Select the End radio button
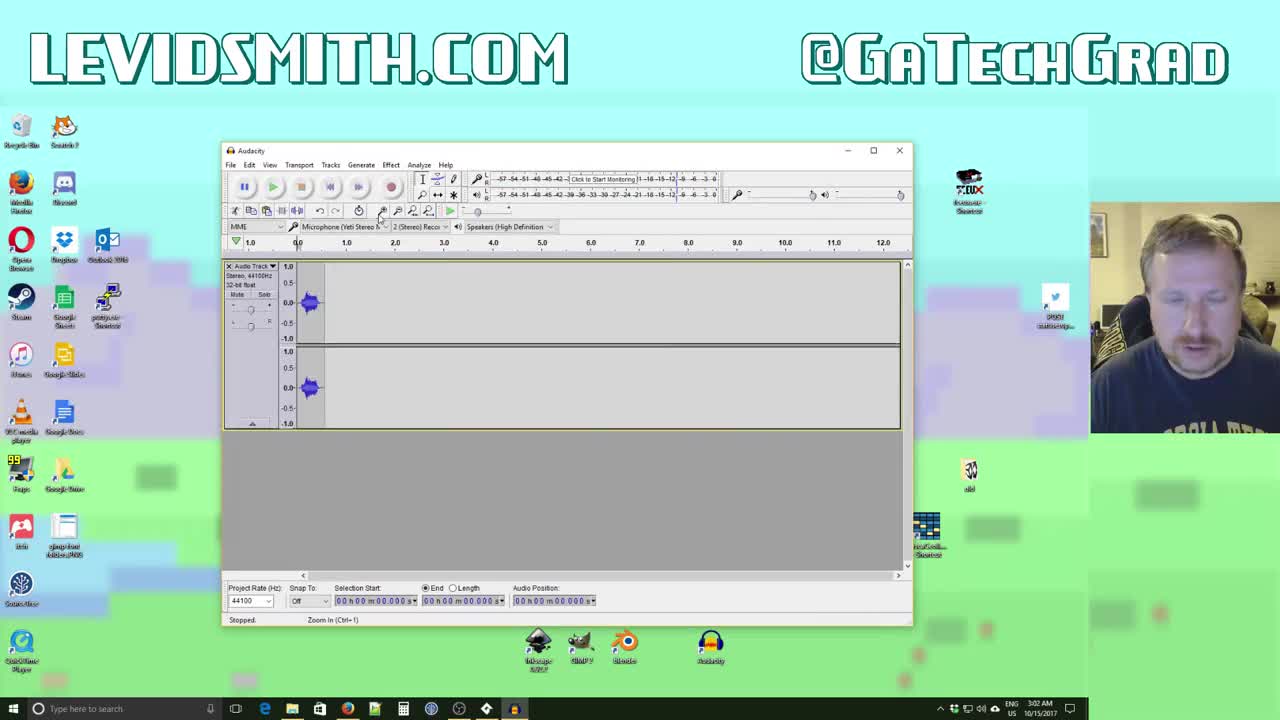Screen dimensions: 1280x720 [x=426, y=588]
